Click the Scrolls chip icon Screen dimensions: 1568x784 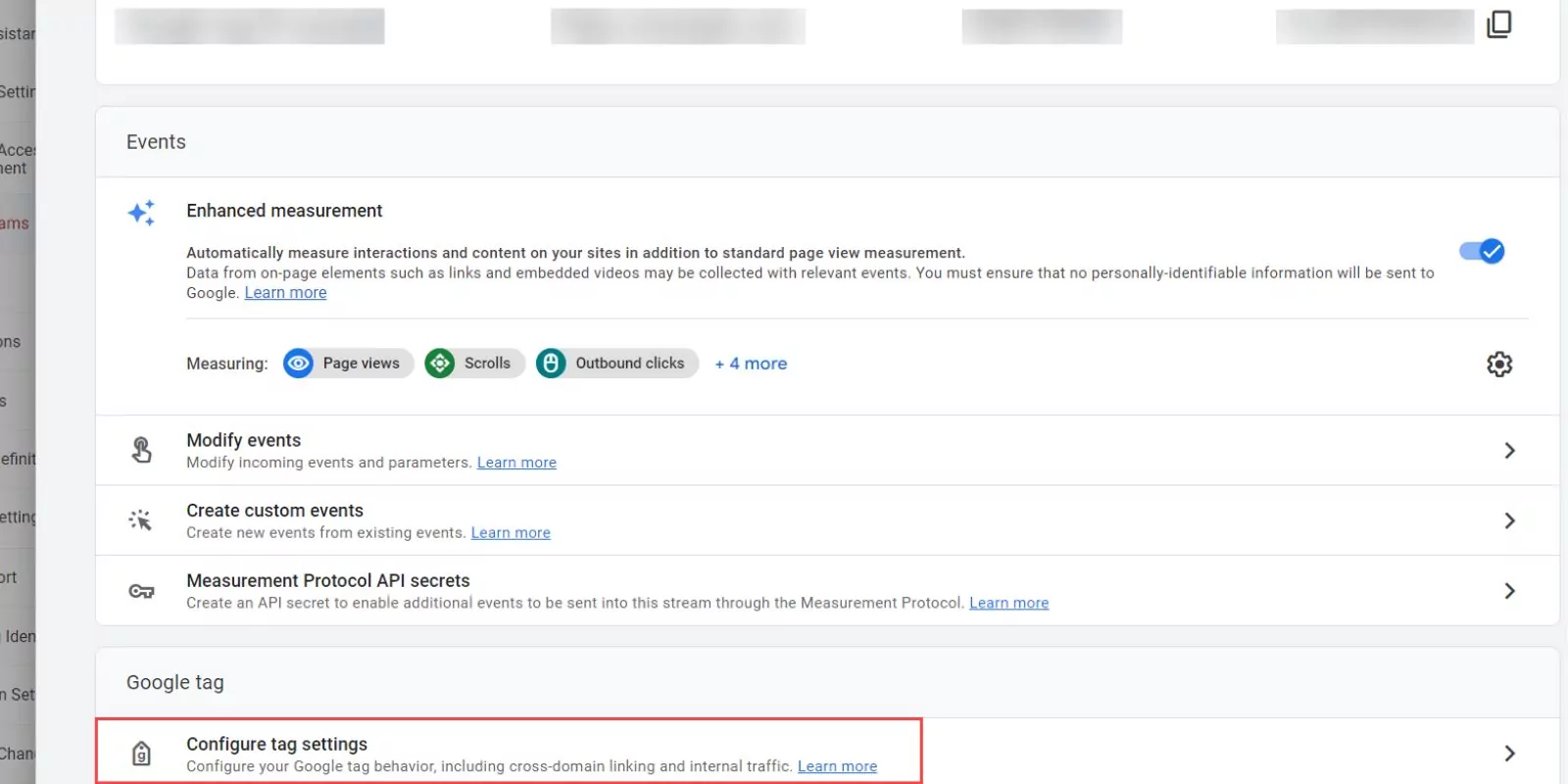[x=440, y=364]
